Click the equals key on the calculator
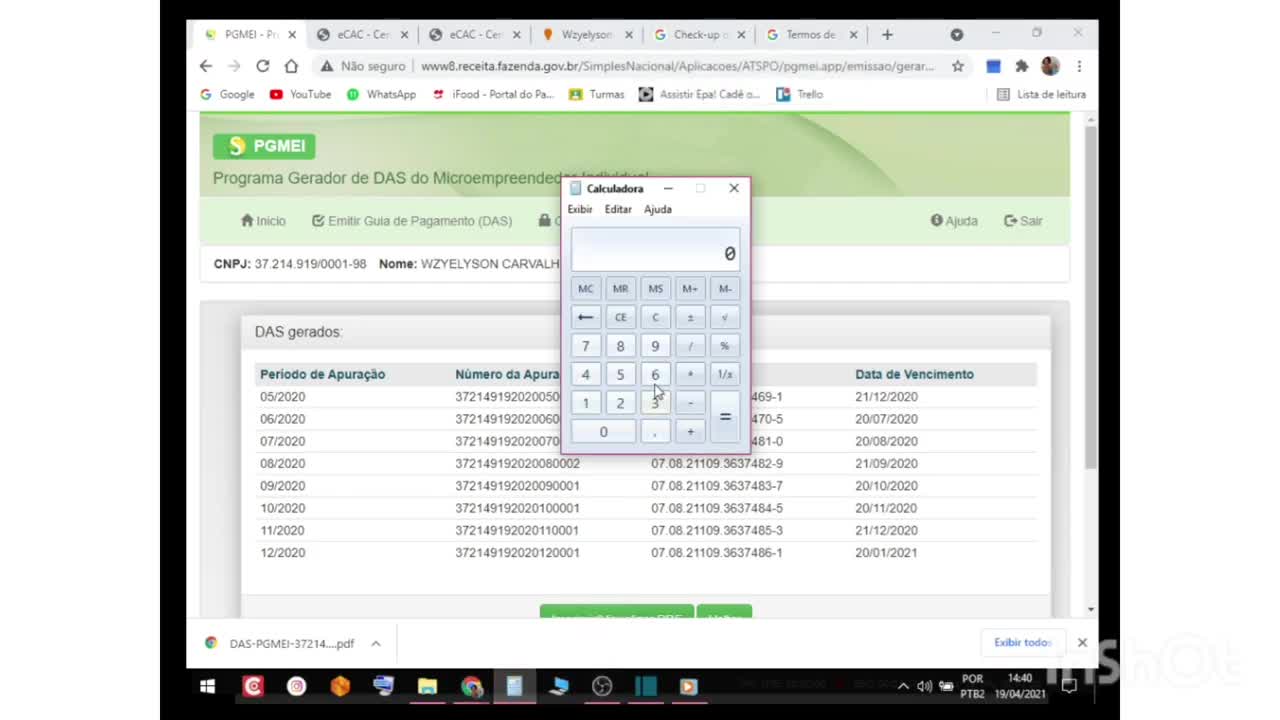The width and height of the screenshot is (1280, 720). pos(725,417)
